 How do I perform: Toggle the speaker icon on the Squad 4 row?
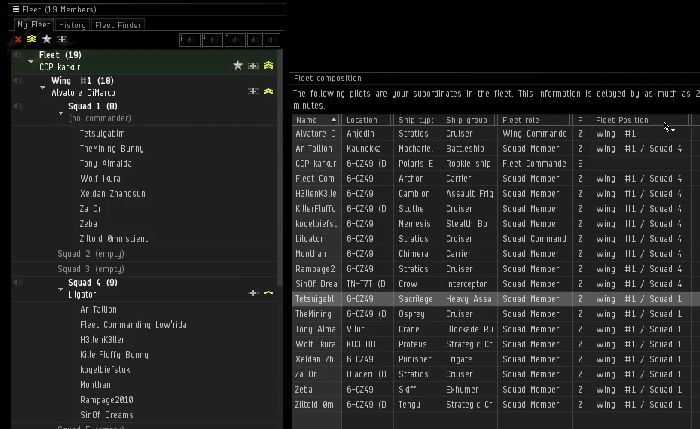click(x=17, y=283)
